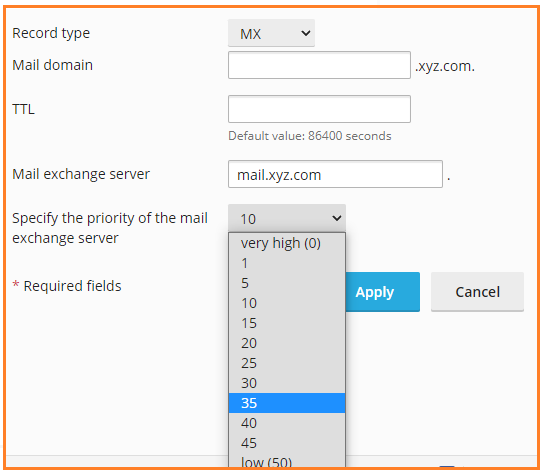Select highlighted priority option 35
The height and width of the screenshot is (476, 547).
click(x=287, y=403)
